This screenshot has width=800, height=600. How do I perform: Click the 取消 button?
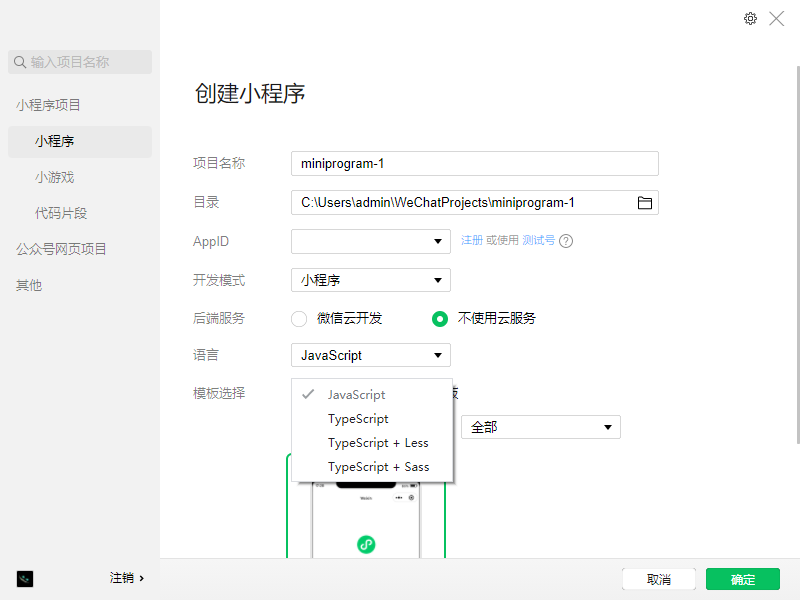pos(659,580)
